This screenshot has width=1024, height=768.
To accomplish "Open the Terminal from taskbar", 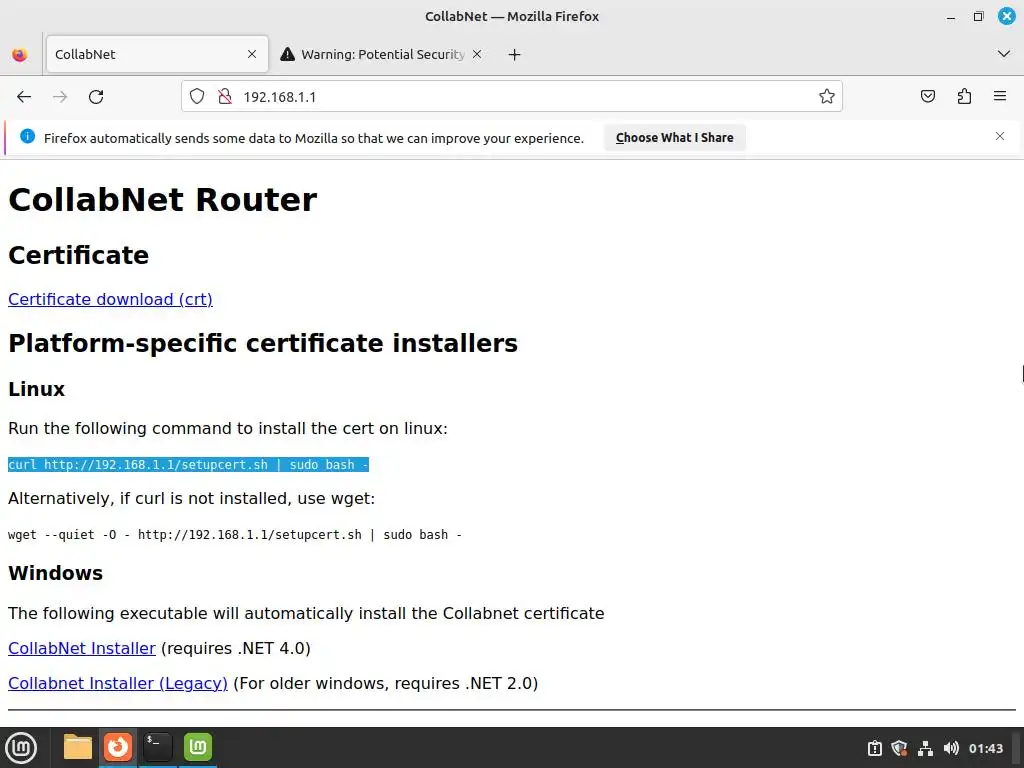I will 158,747.
